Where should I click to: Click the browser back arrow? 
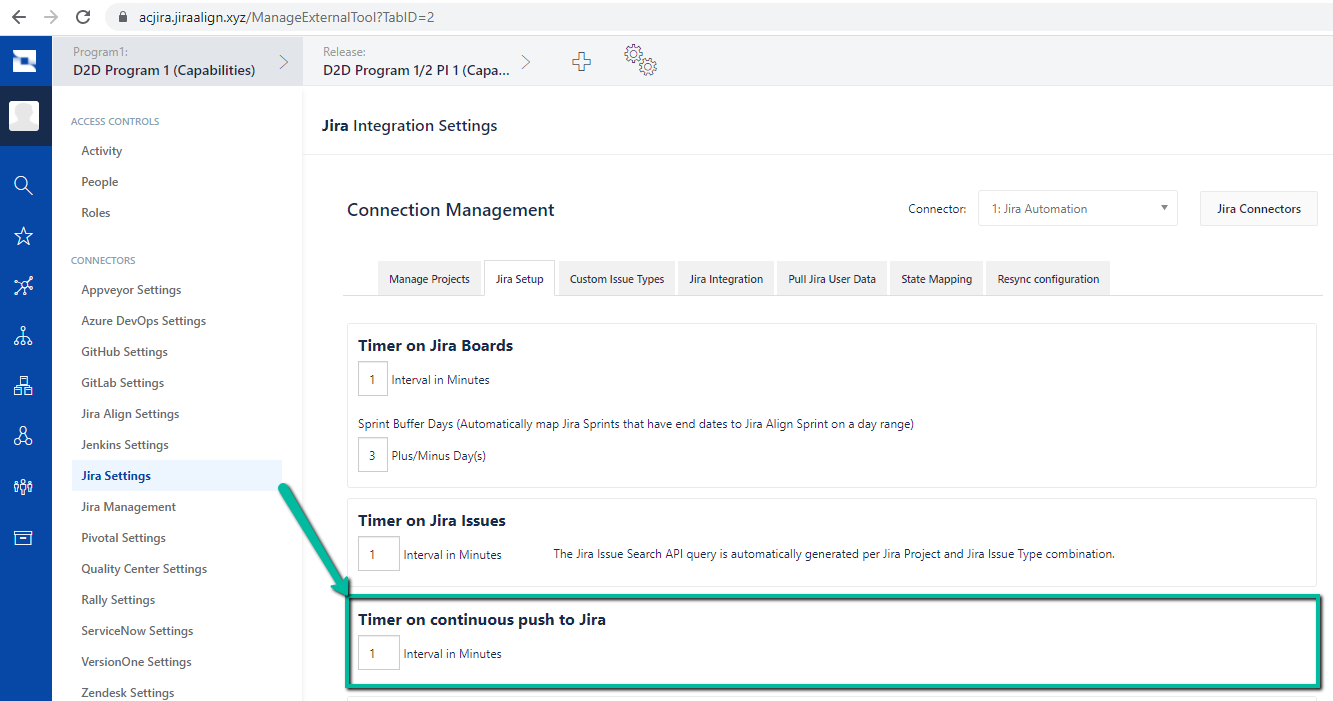[x=19, y=17]
